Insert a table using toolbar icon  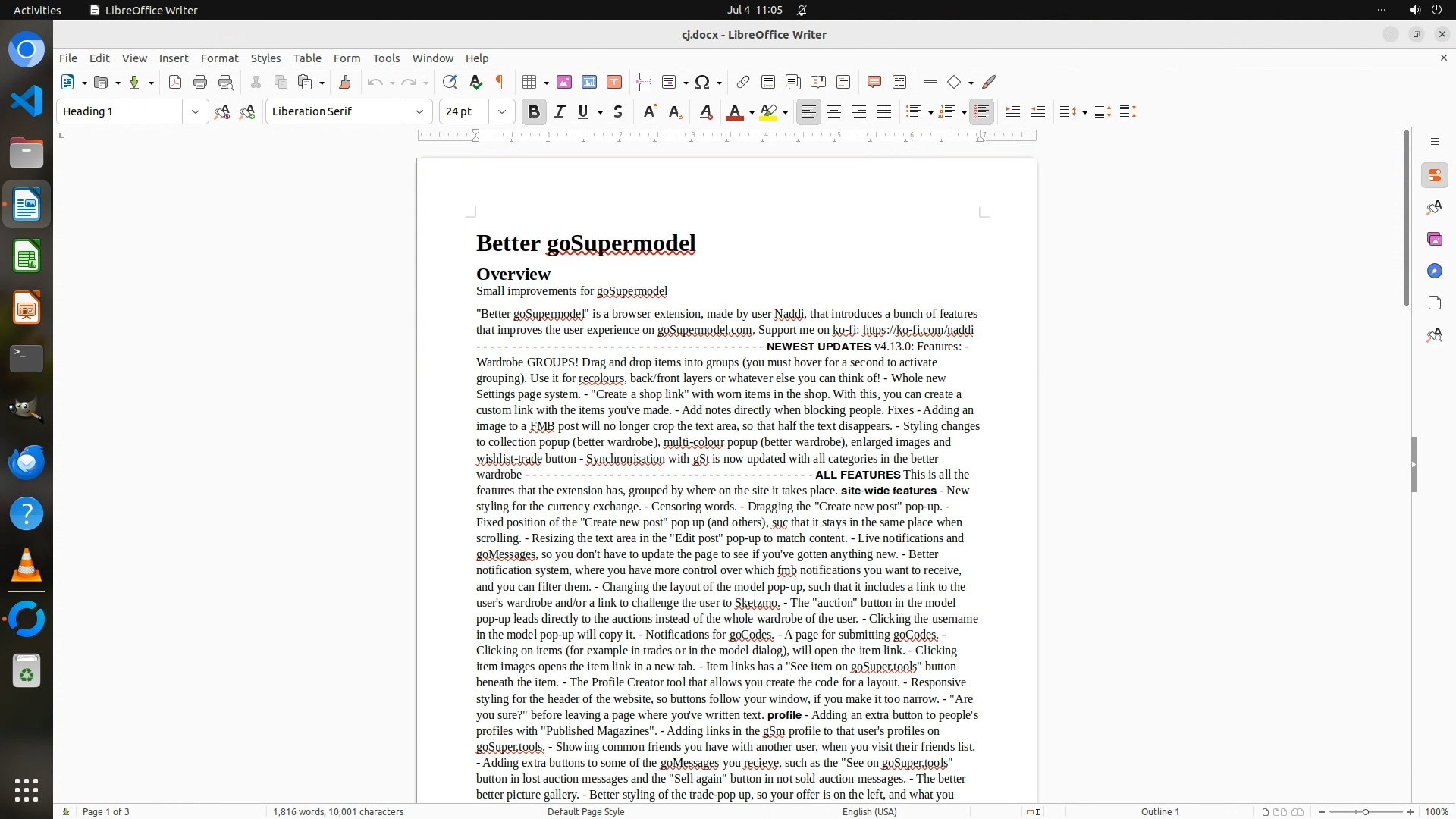(x=530, y=82)
